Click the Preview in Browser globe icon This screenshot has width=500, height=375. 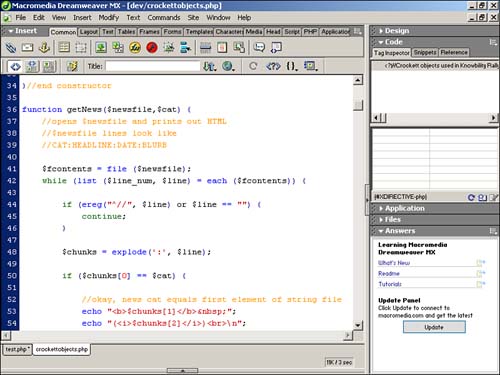(228, 66)
